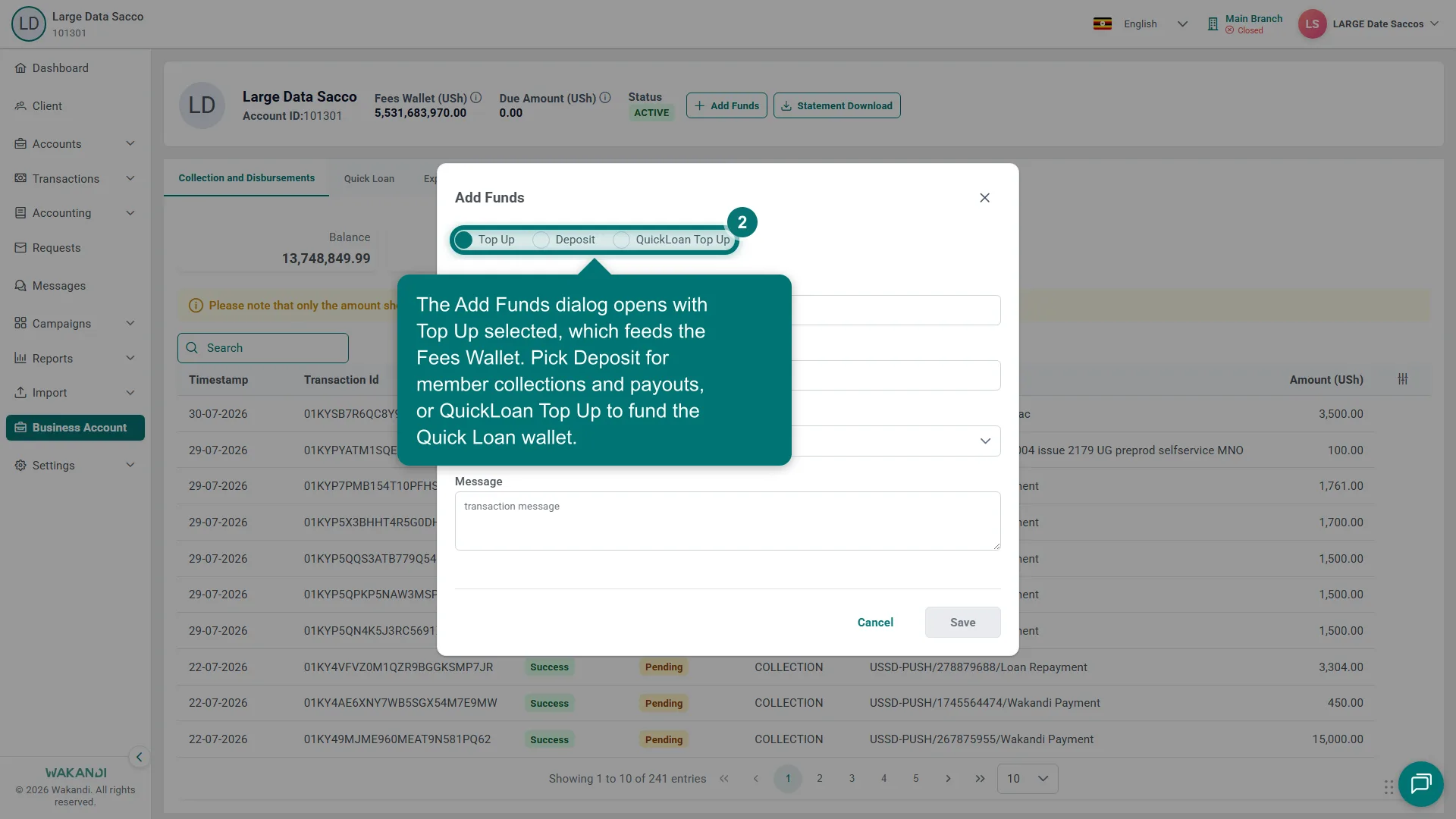Go to the last page of entries
The width and height of the screenshot is (1456, 819).
(980, 779)
